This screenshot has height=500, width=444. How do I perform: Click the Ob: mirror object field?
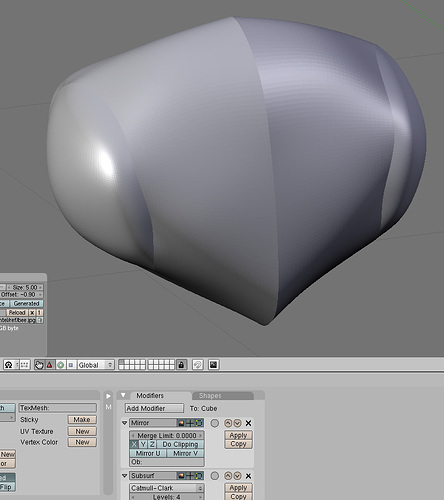(167, 462)
